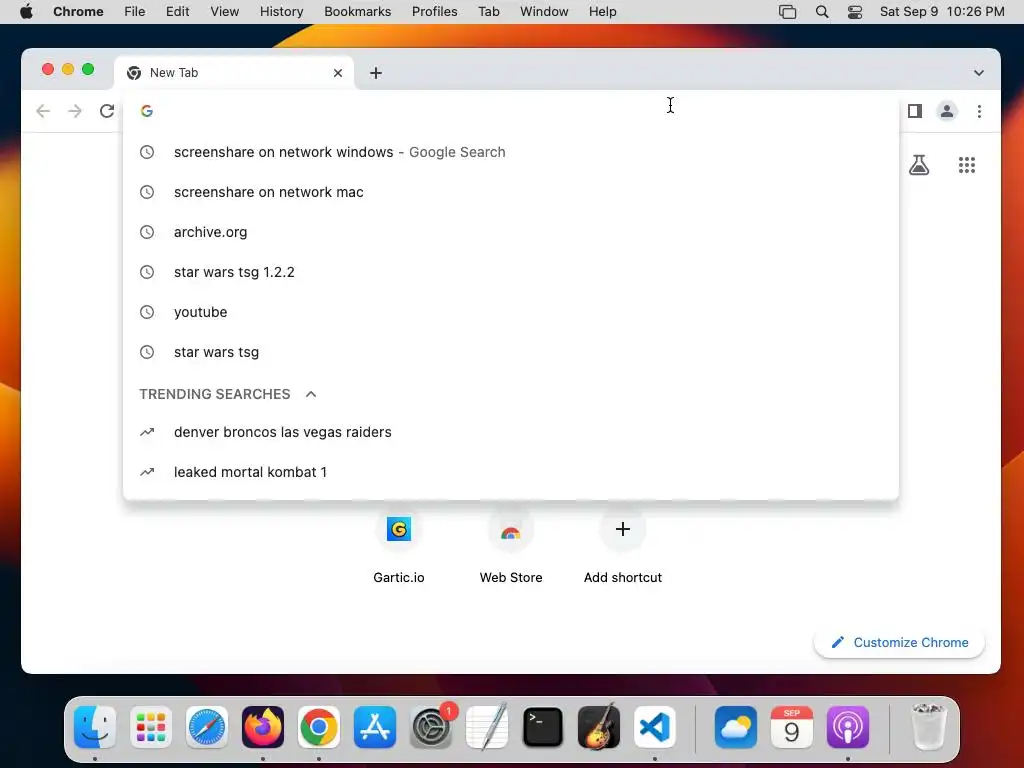Pick the star wars tsg suggestion

511,352
